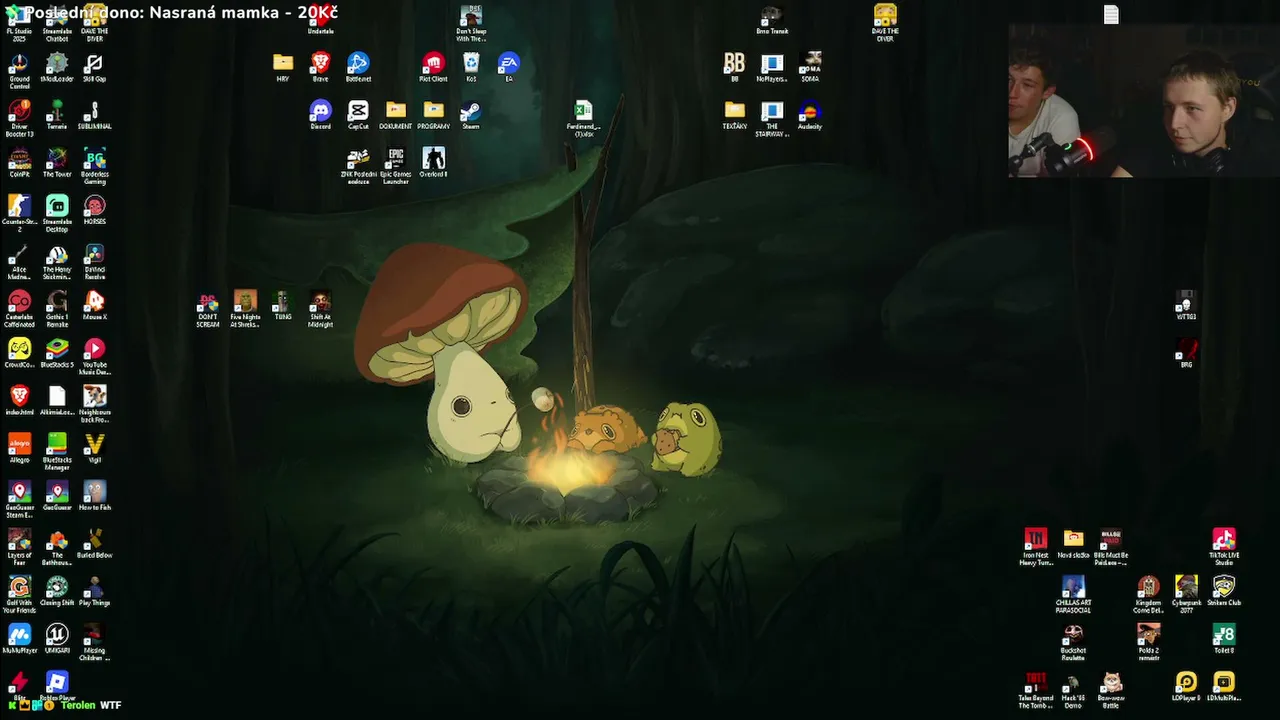Viewport: 1280px width, 720px height.
Task: Open the HRY folder
Action: (x=283, y=67)
